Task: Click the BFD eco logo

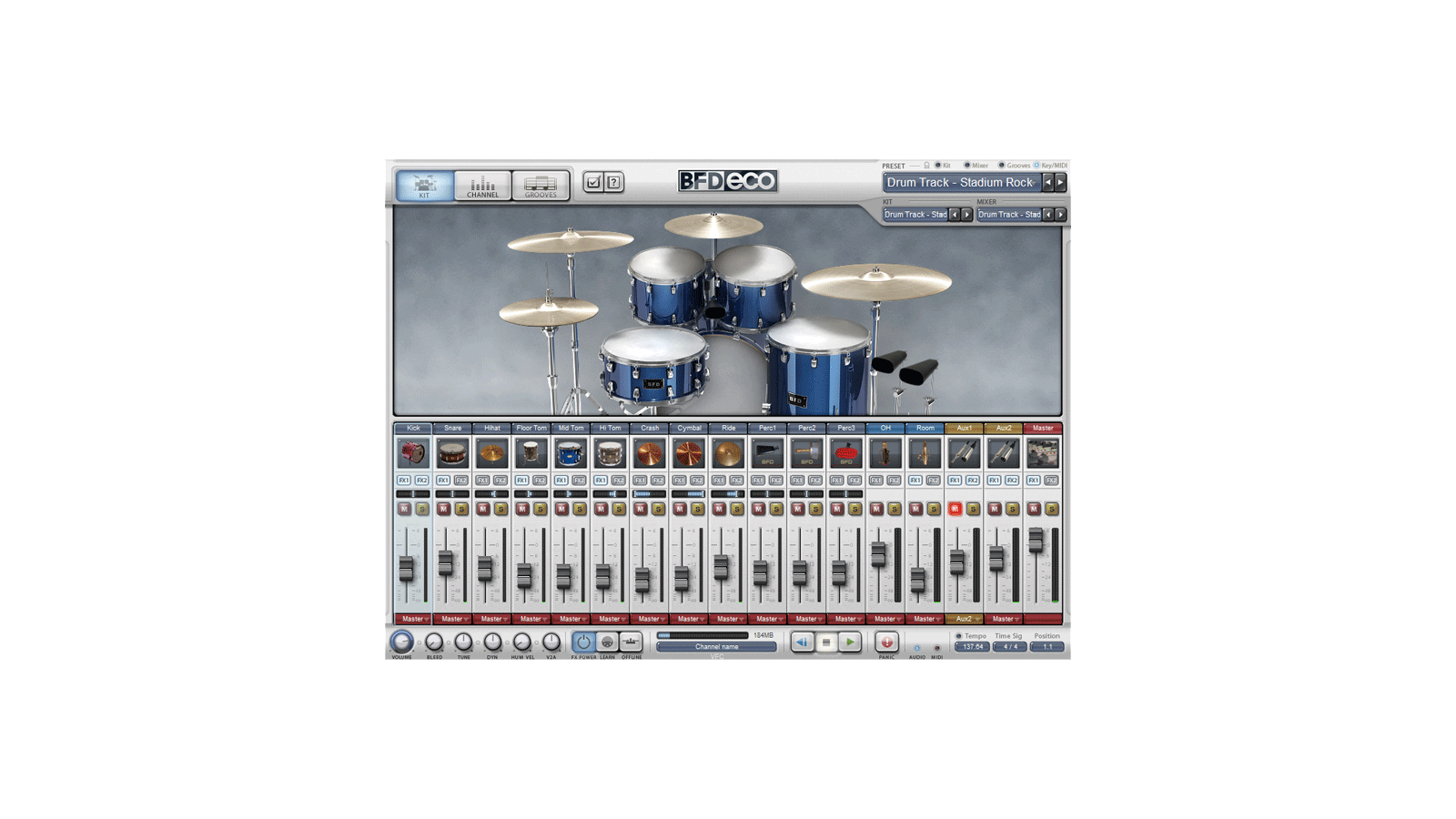Action: point(727,181)
